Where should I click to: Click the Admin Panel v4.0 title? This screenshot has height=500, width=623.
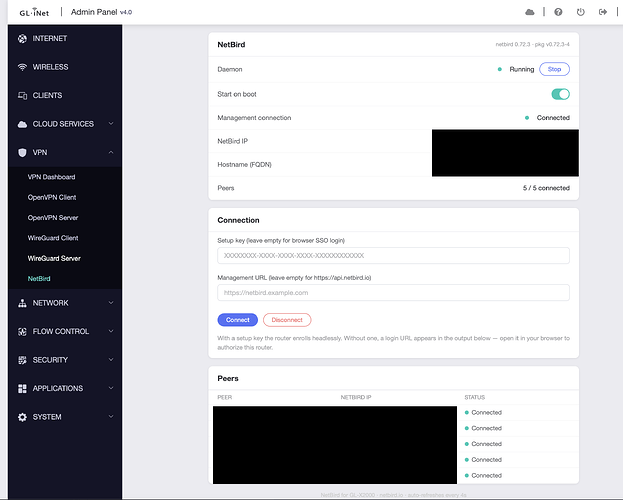[101, 12]
